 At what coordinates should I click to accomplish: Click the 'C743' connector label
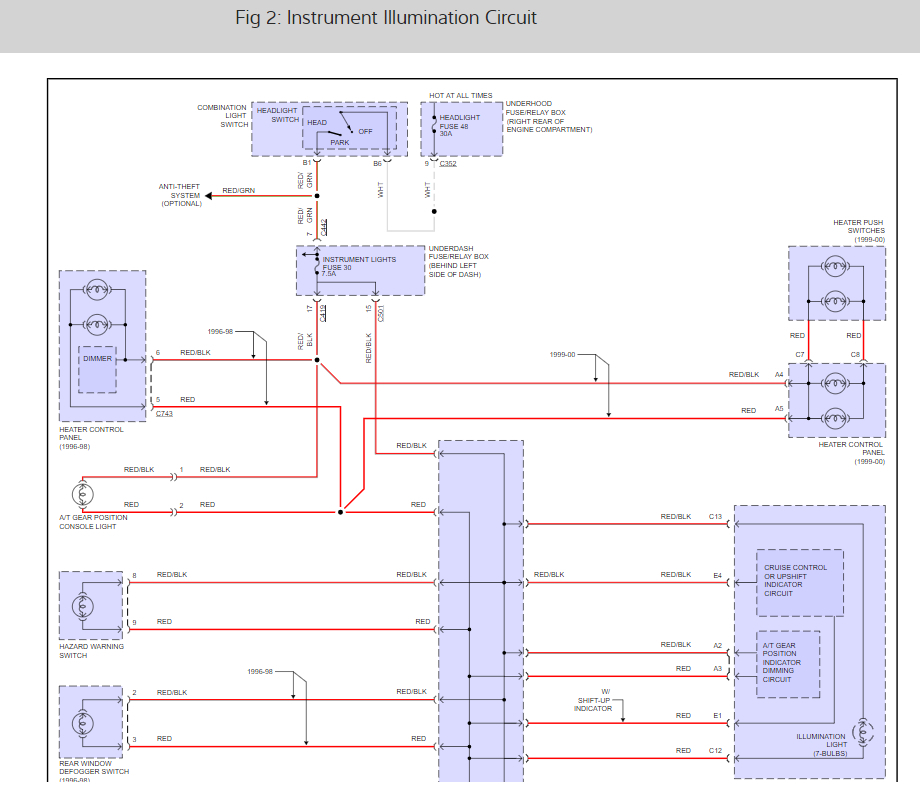pos(164,414)
